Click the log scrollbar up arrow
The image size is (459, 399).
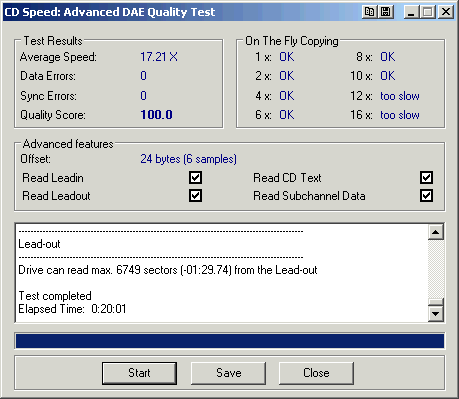coord(436,232)
